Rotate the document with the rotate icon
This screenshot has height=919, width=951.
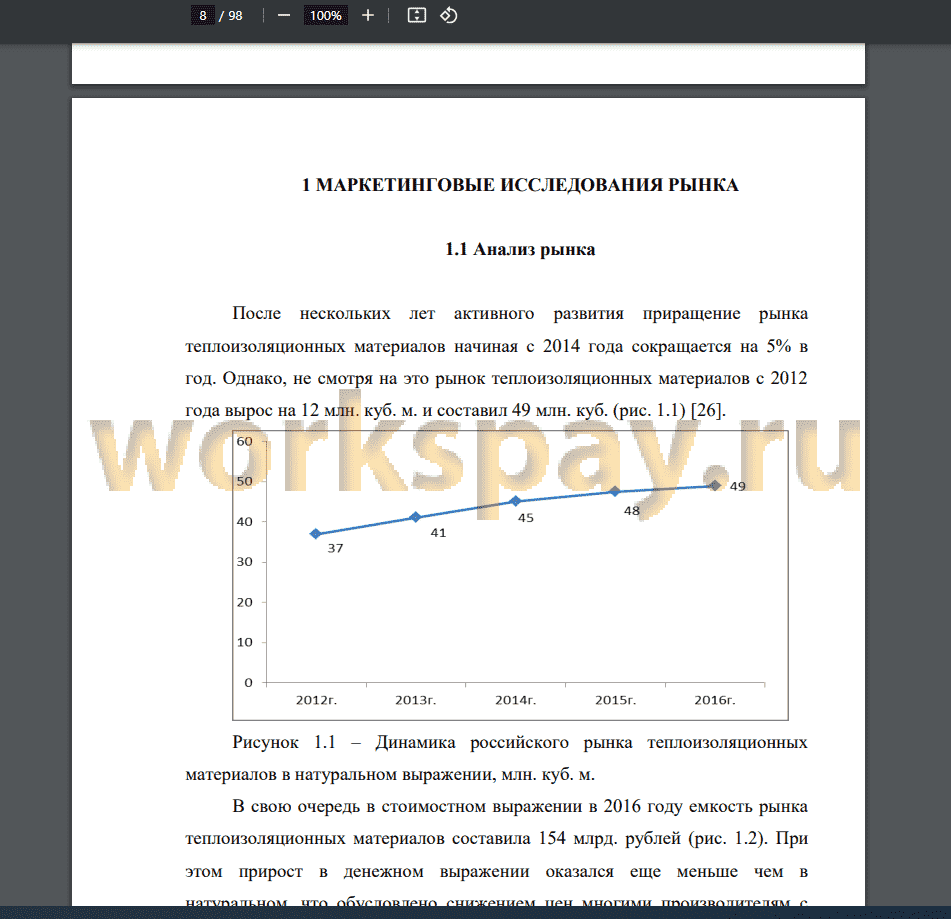(x=449, y=15)
